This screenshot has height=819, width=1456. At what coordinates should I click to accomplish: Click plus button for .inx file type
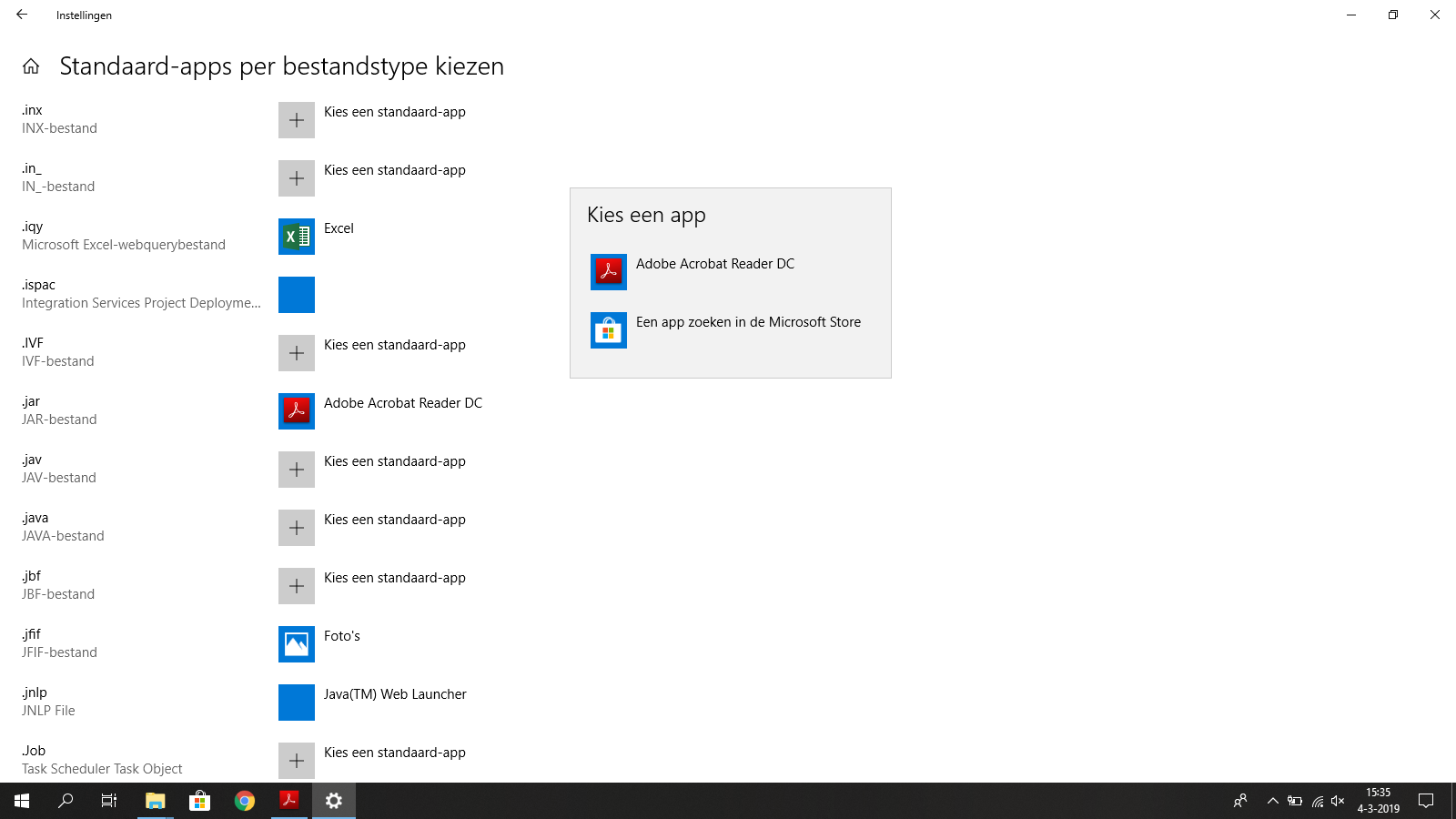coord(297,120)
